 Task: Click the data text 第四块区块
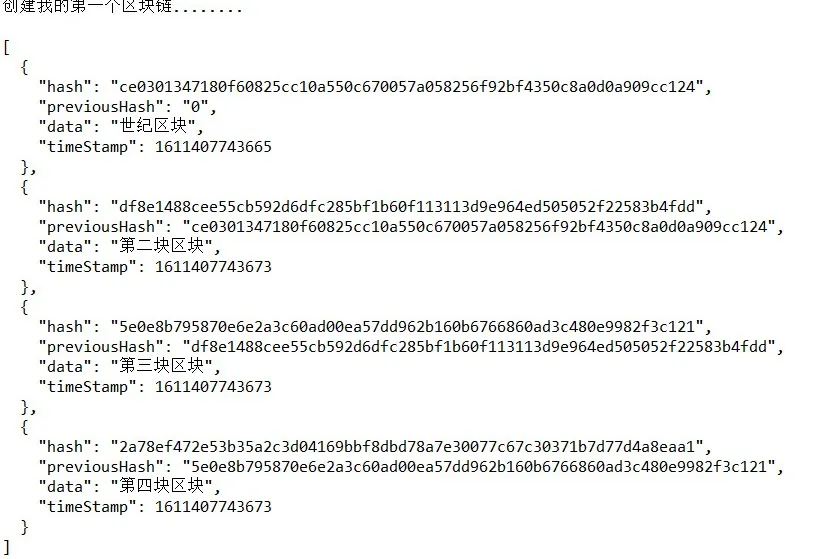click(x=162, y=486)
